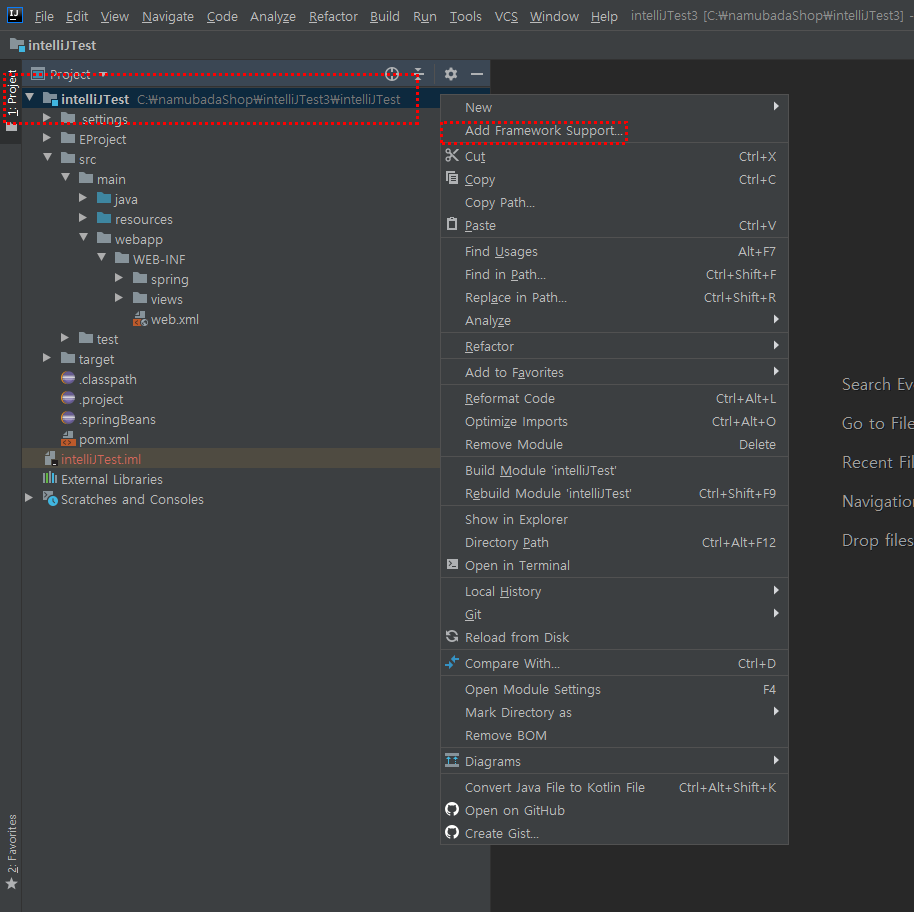Click the Paste clipboard icon
The height and width of the screenshot is (912, 914).
[452, 224]
